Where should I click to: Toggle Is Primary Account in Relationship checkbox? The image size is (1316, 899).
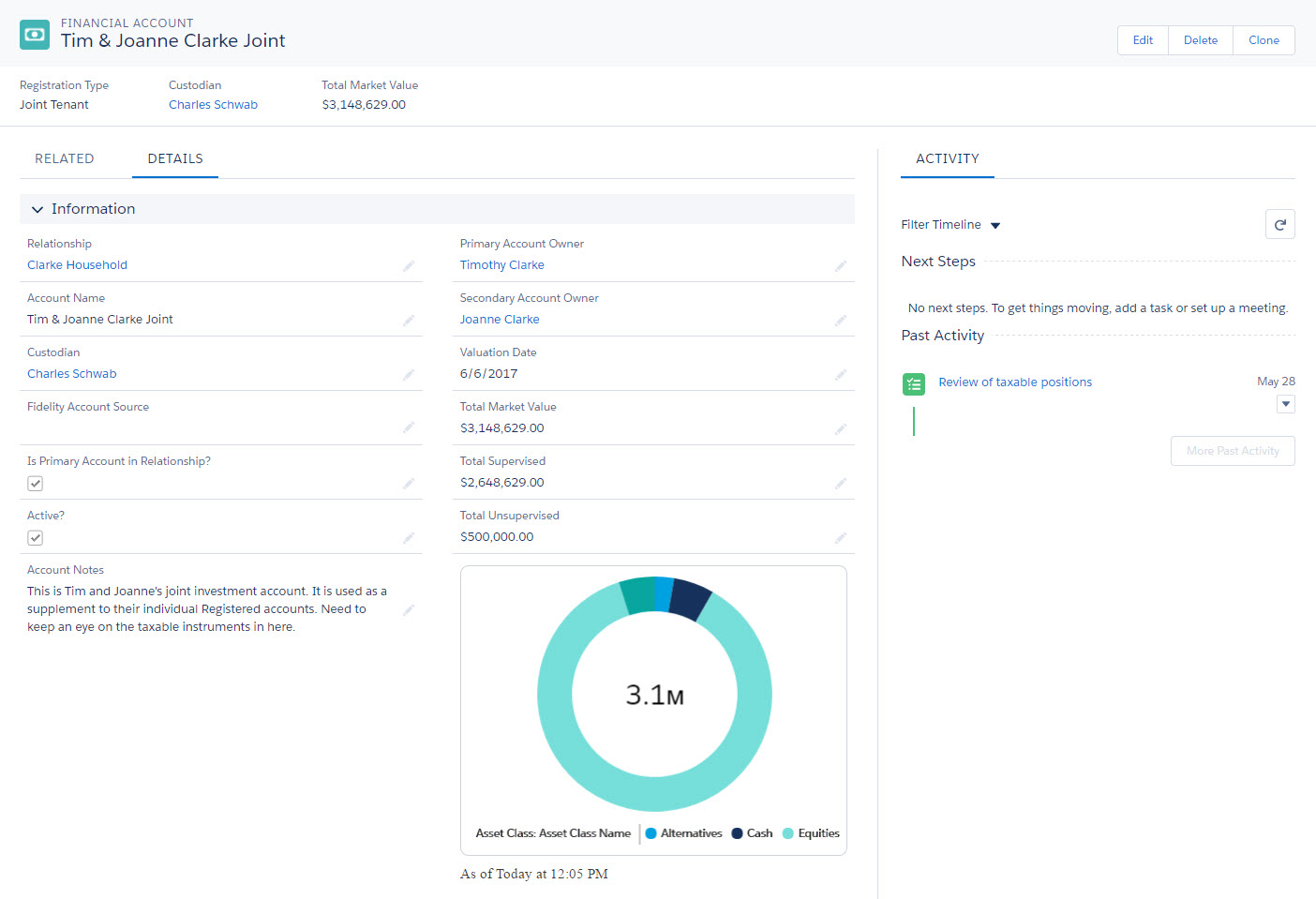(x=36, y=484)
